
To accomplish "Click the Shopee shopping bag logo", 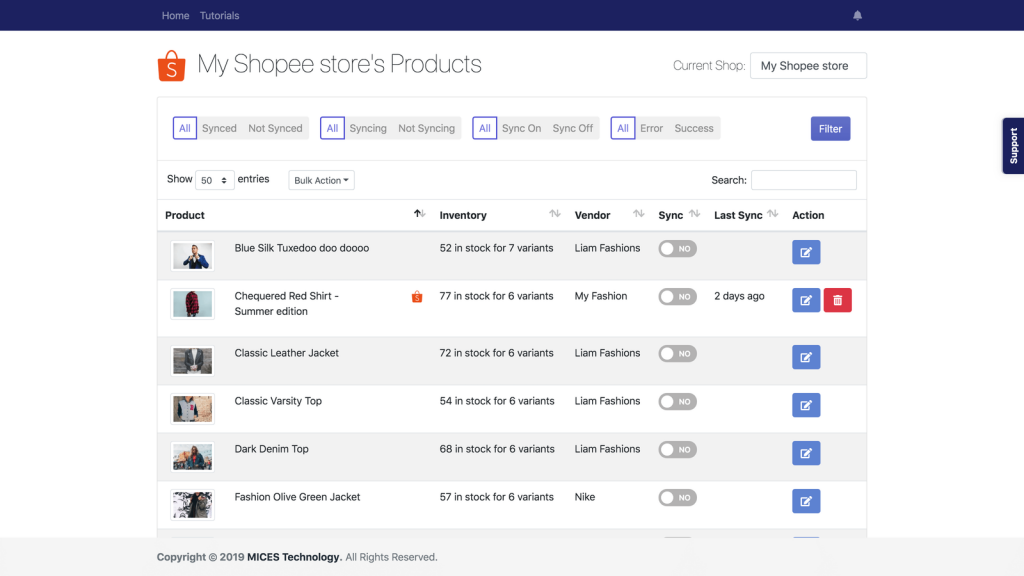I will 172,66.
